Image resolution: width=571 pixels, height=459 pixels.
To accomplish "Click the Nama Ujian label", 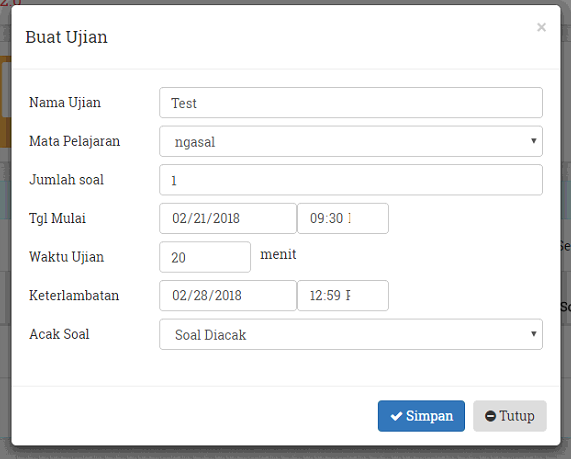I will pyautogui.click(x=65, y=103).
